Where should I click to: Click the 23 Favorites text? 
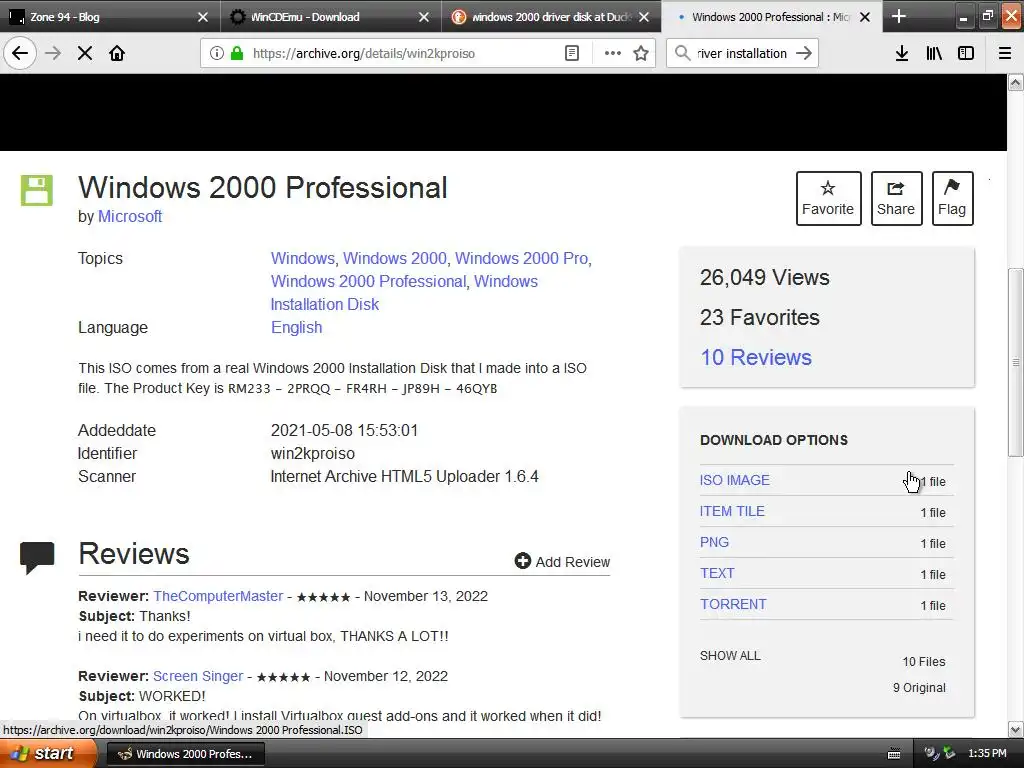point(760,317)
